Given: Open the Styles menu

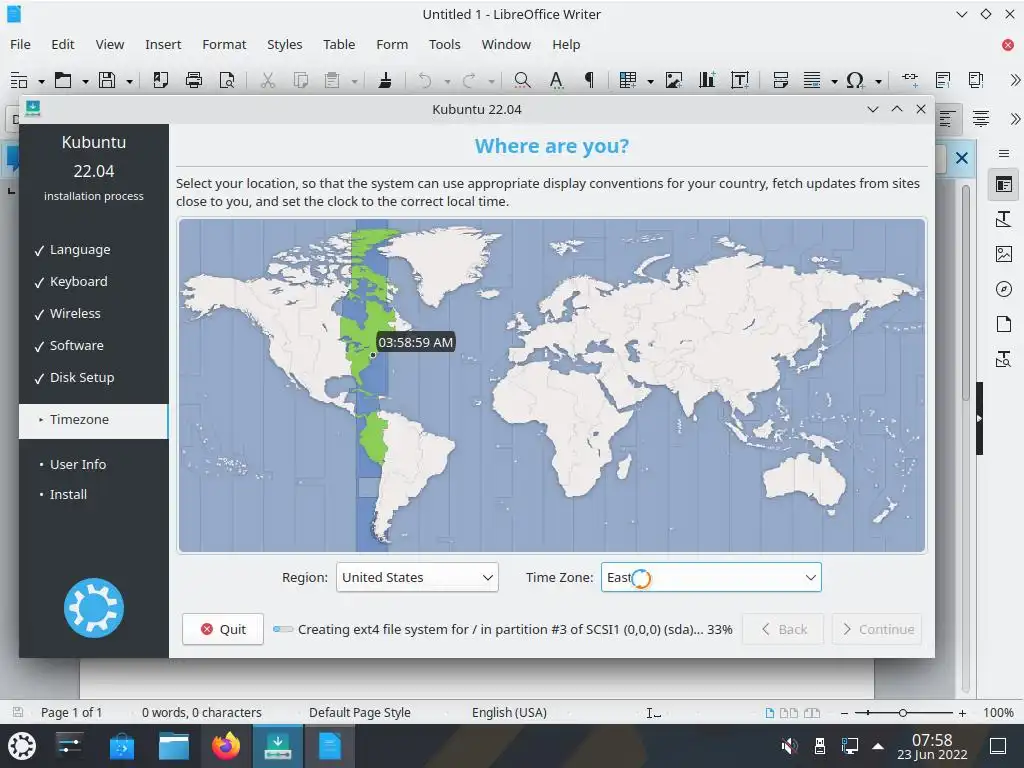Looking at the screenshot, I should 285,44.
